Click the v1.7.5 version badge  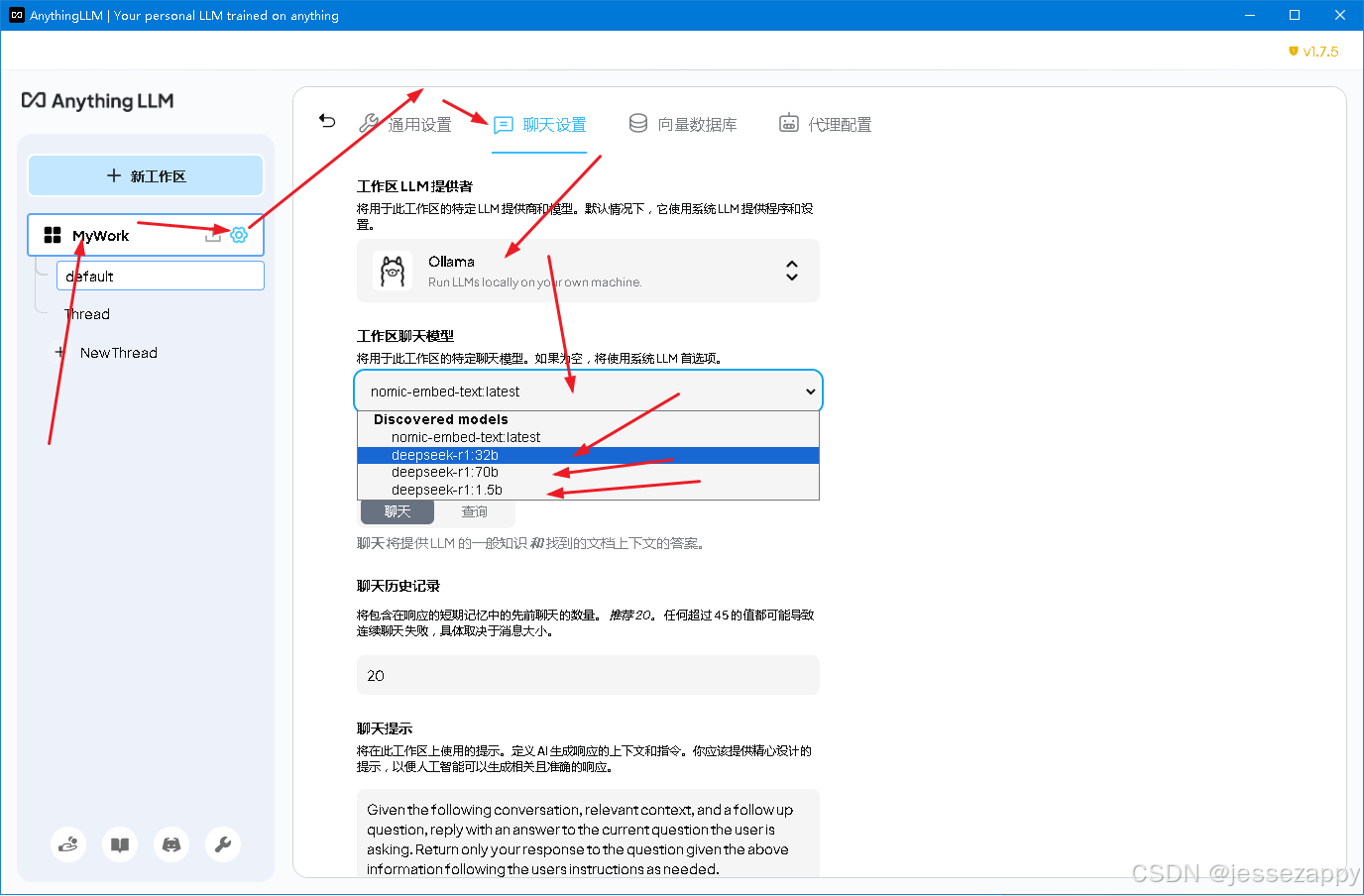1313,52
